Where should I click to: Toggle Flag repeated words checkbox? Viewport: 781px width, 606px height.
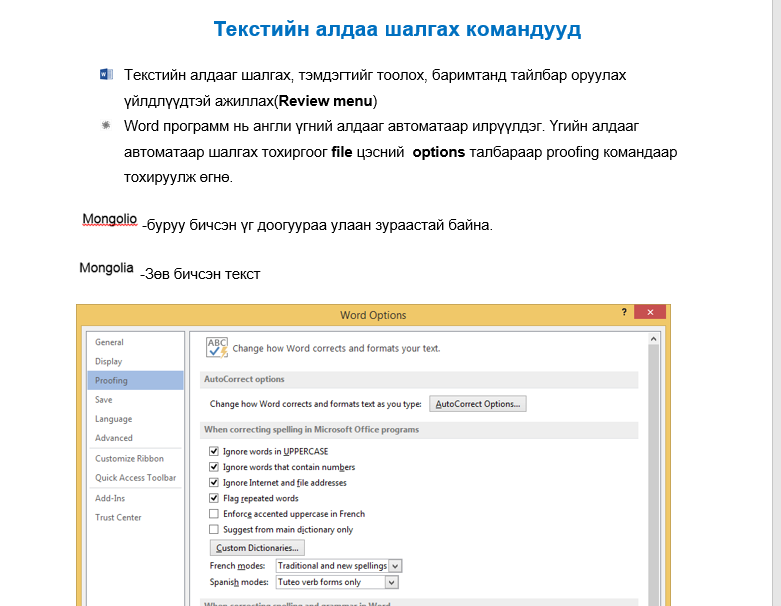(x=214, y=498)
